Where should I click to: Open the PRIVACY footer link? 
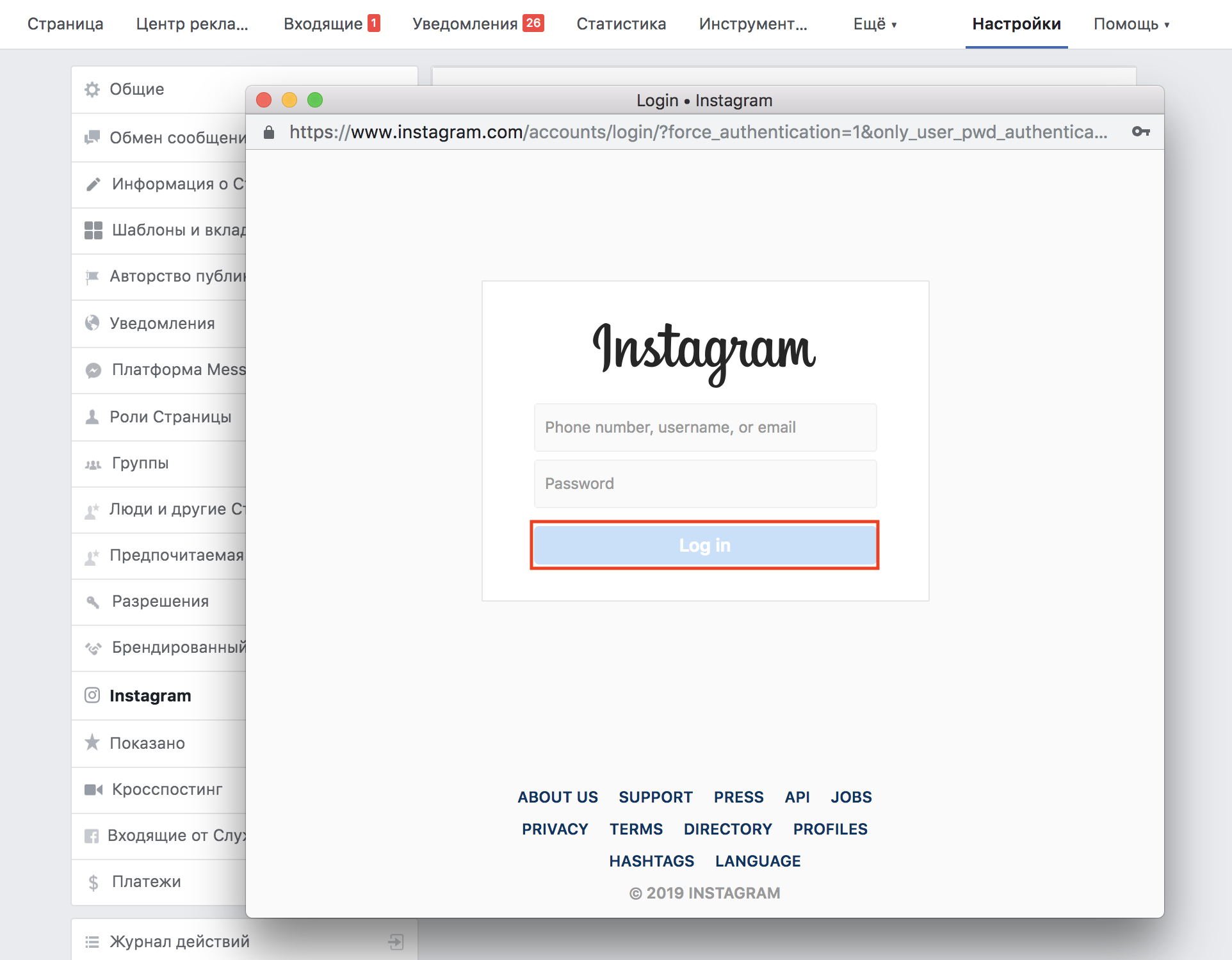click(x=555, y=829)
